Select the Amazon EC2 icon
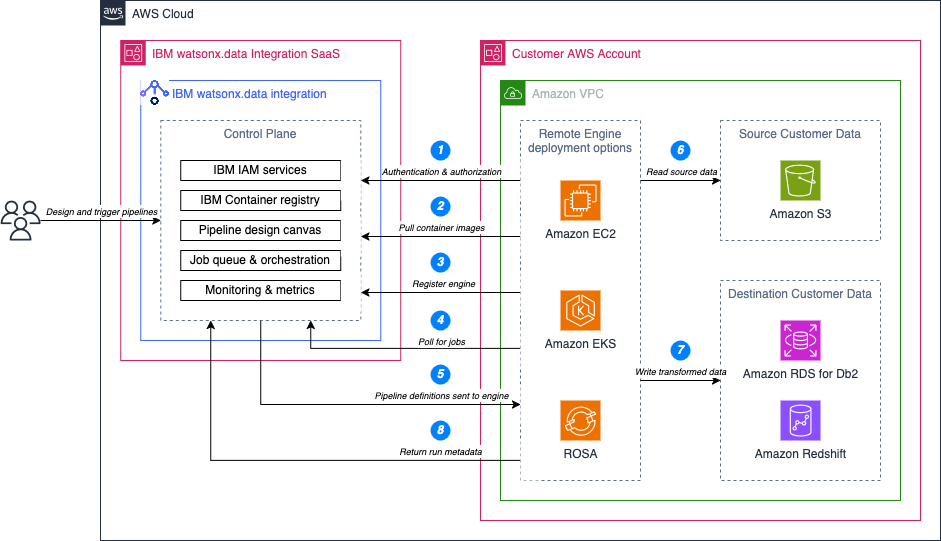941x541 pixels. click(x=580, y=201)
